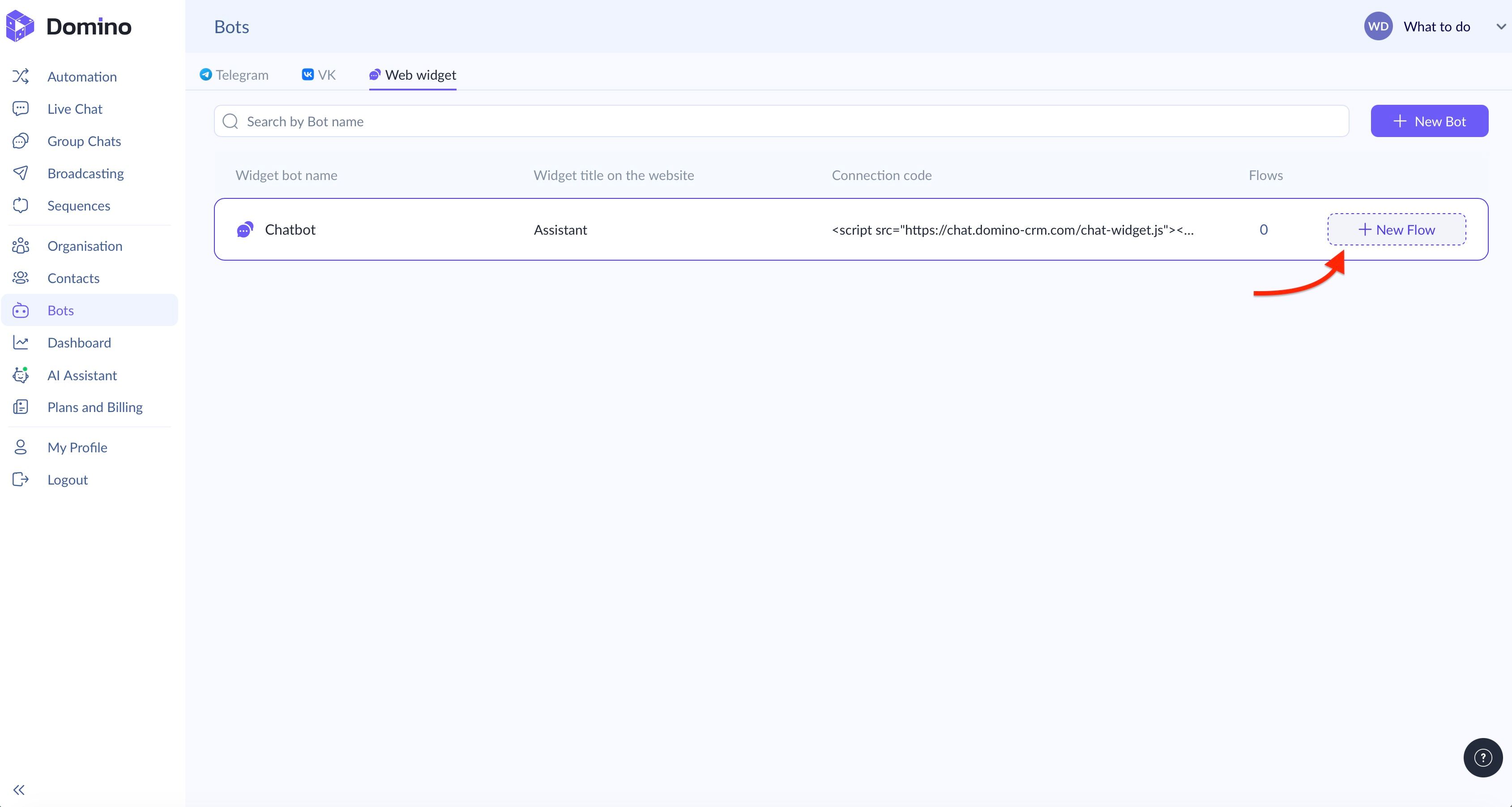Click the Live Chat bubble icon
1512x807 pixels.
point(21,109)
